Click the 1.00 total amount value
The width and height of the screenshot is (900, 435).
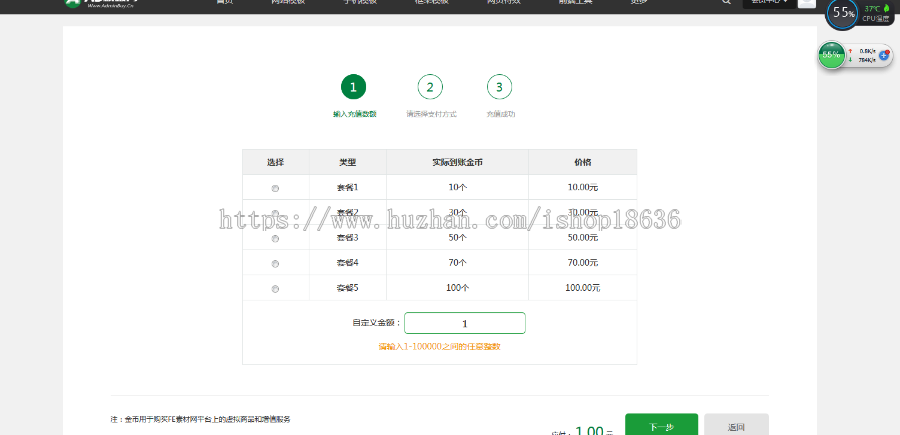[x=589, y=431]
